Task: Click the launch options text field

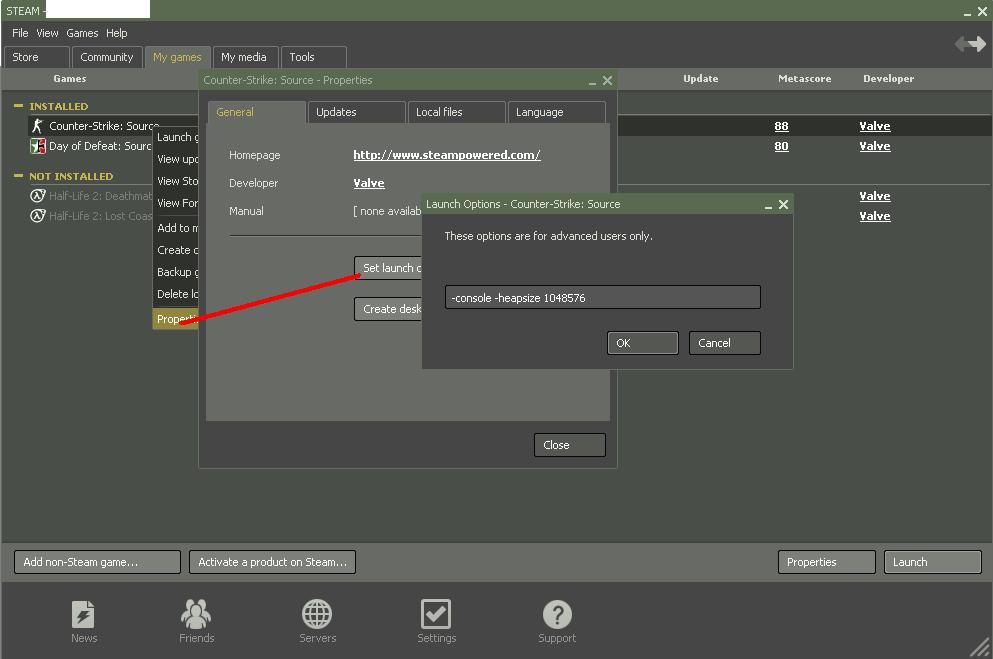Action: (x=602, y=298)
